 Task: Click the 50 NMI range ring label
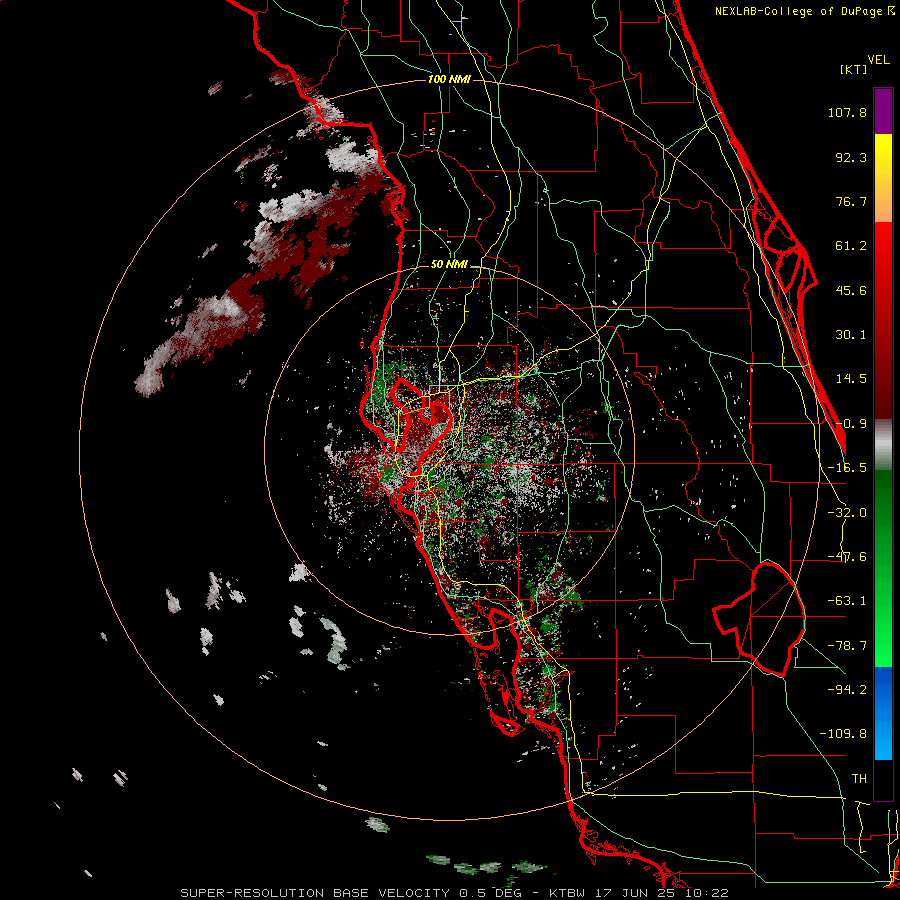[x=449, y=265]
